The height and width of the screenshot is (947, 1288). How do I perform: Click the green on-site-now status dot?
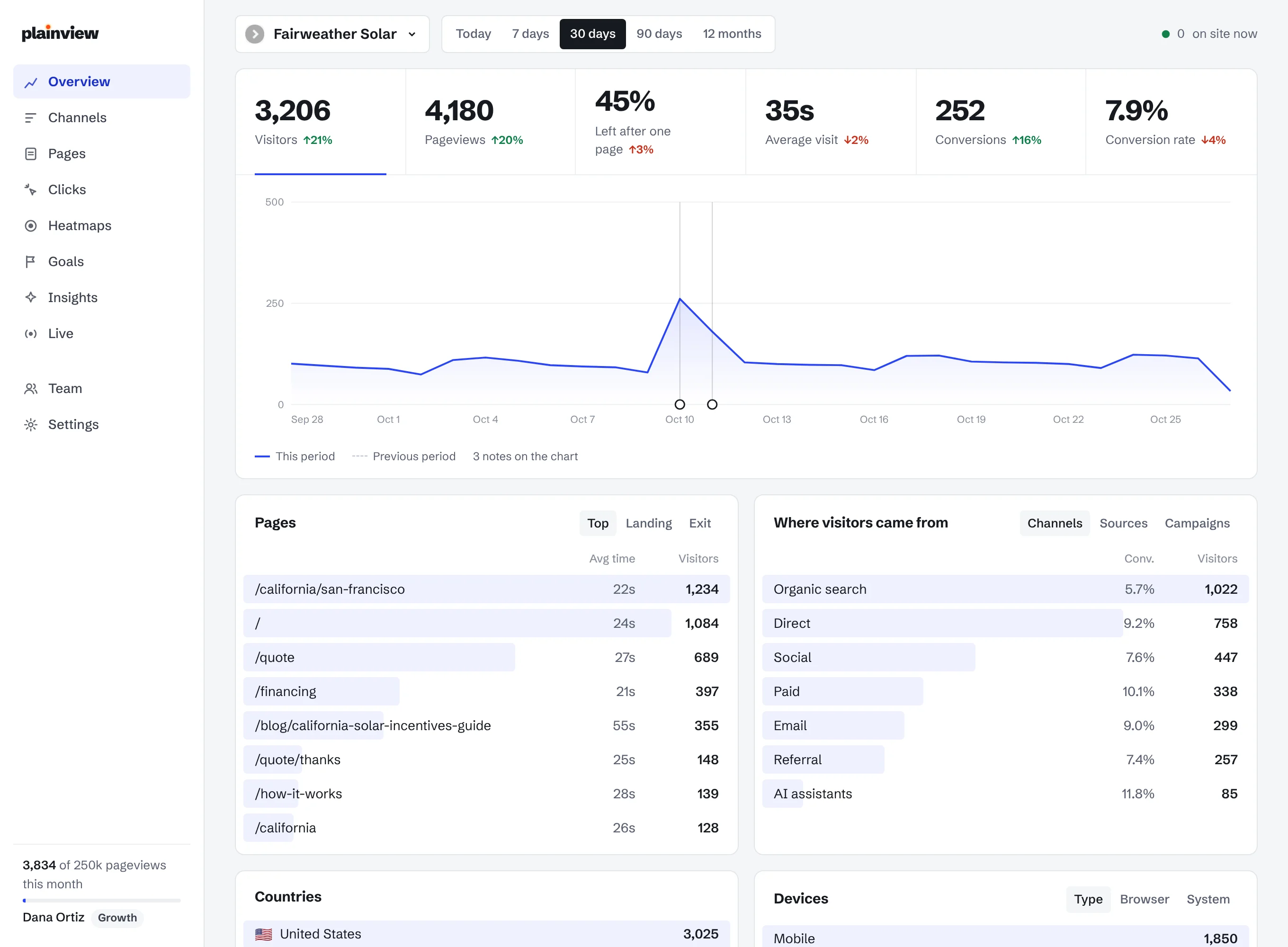click(x=1166, y=35)
